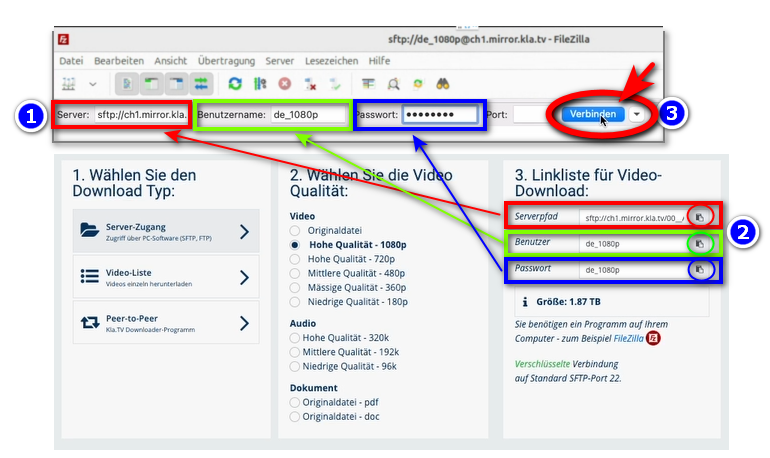Open the Ansicht menu
This screenshot has height=458, width=770.
click(170, 61)
